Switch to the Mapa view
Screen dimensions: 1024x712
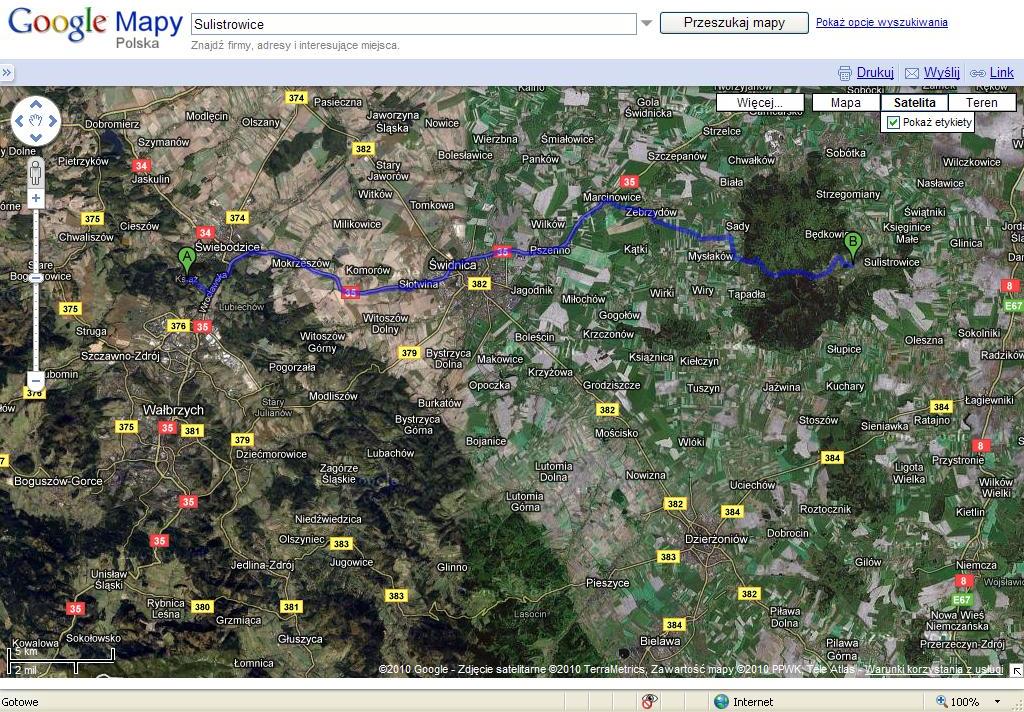pos(845,102)
